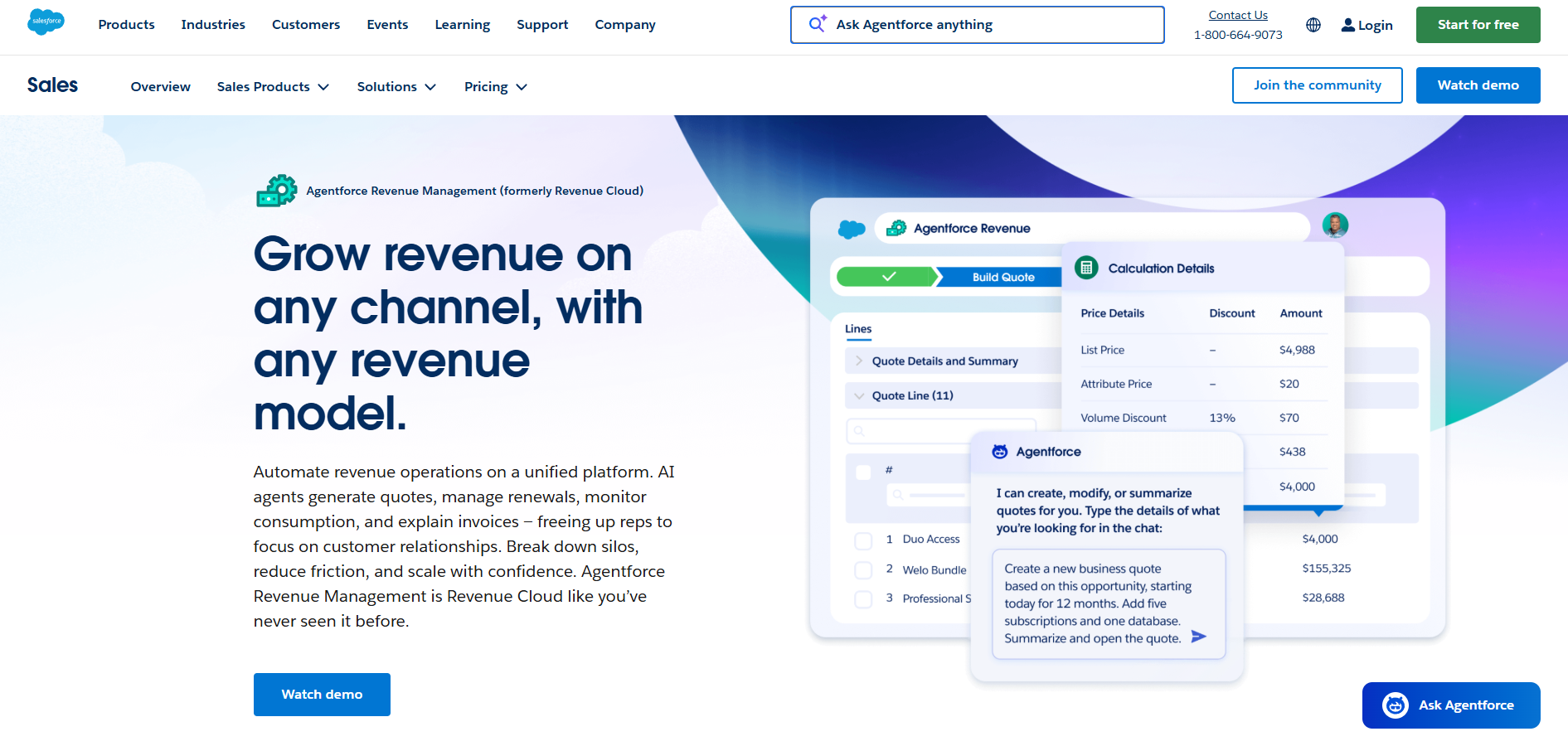Image resolution: width=1568 pixels, height=746 pixels.
Task: Click the $4,988 amount
Action: [x=1297, y=350]
